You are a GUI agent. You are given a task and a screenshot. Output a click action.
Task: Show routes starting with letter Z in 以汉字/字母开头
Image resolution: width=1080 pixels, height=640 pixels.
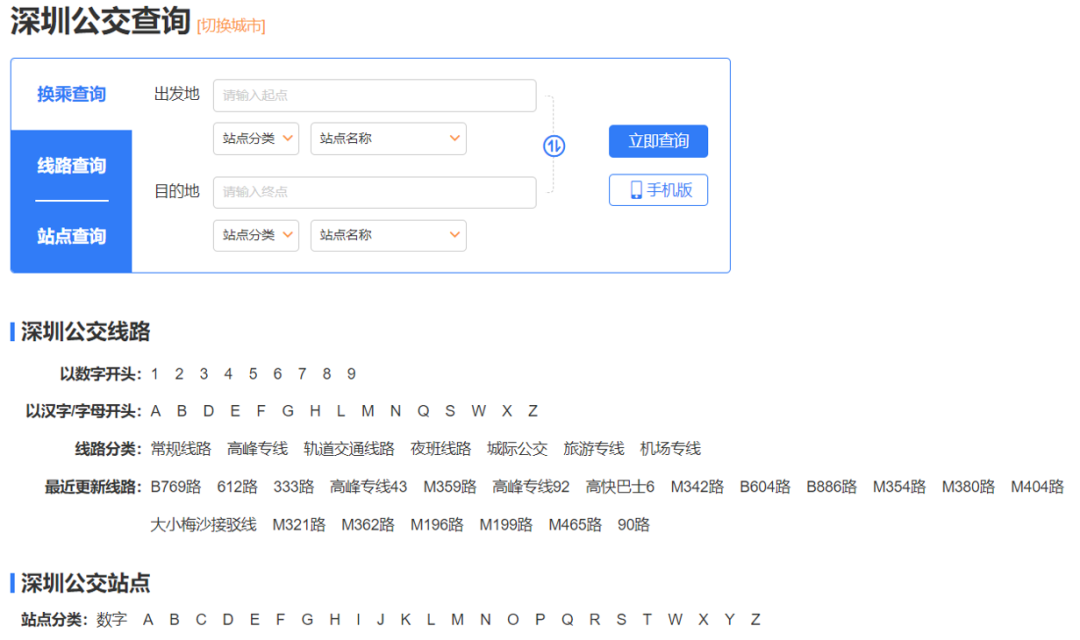tap(532, 411)
